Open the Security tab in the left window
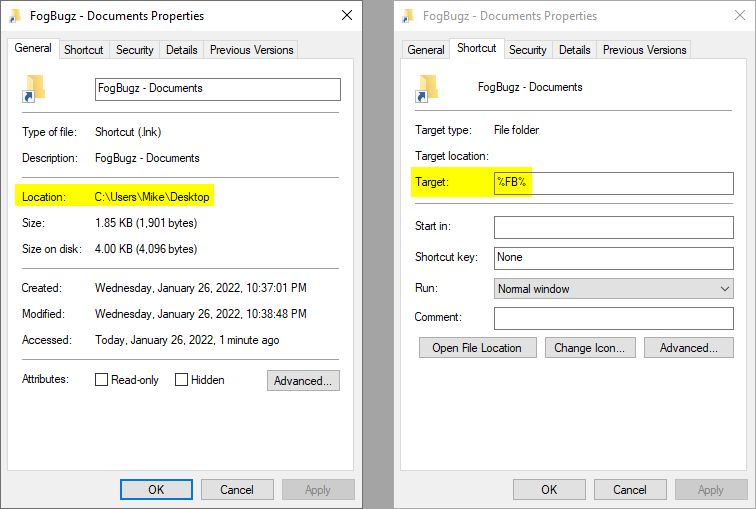Screen dimensions: 756x509 (x=135, y=50)
